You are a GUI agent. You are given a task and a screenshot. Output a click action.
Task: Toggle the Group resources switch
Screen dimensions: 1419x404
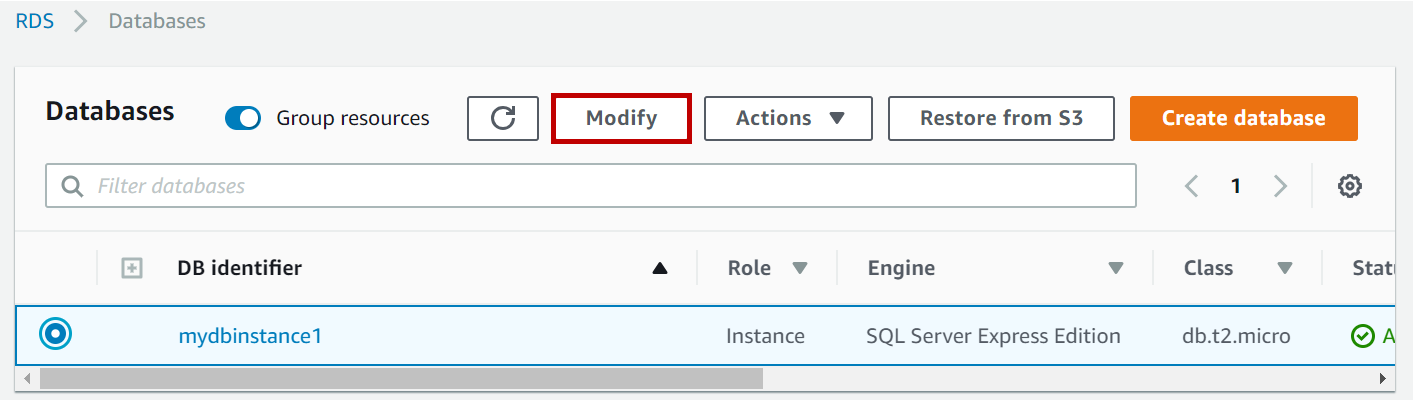[243, 118]
